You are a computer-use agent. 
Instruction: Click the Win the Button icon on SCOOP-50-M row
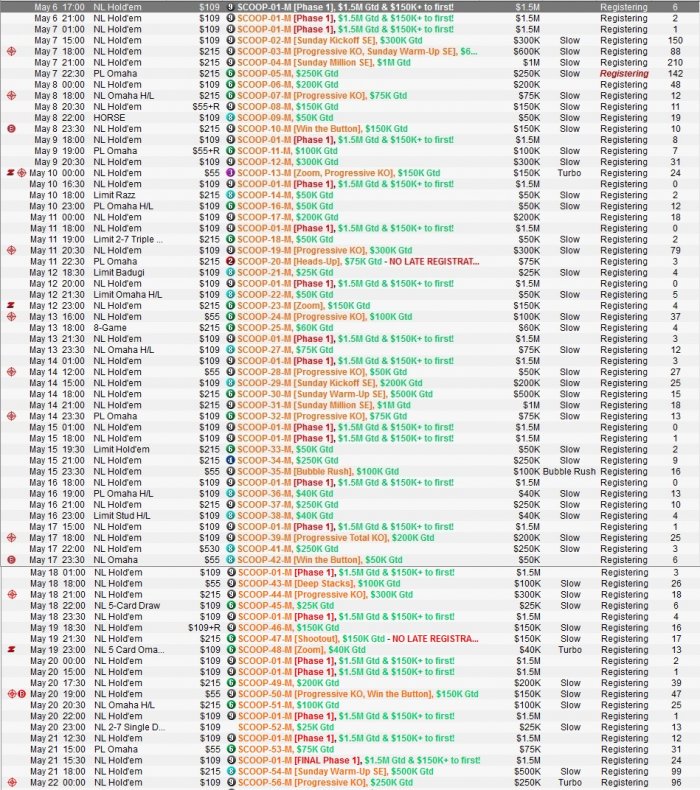(22, 694)
